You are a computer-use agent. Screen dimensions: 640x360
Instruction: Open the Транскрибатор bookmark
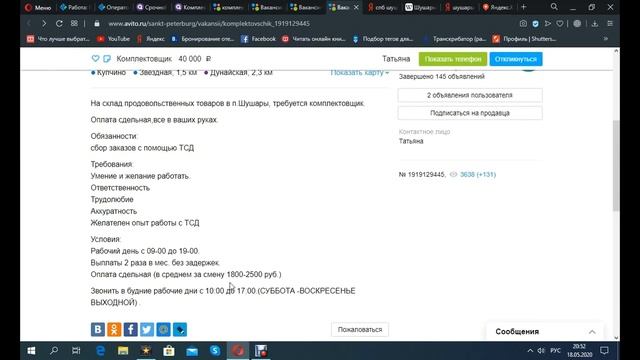[454, 39]
